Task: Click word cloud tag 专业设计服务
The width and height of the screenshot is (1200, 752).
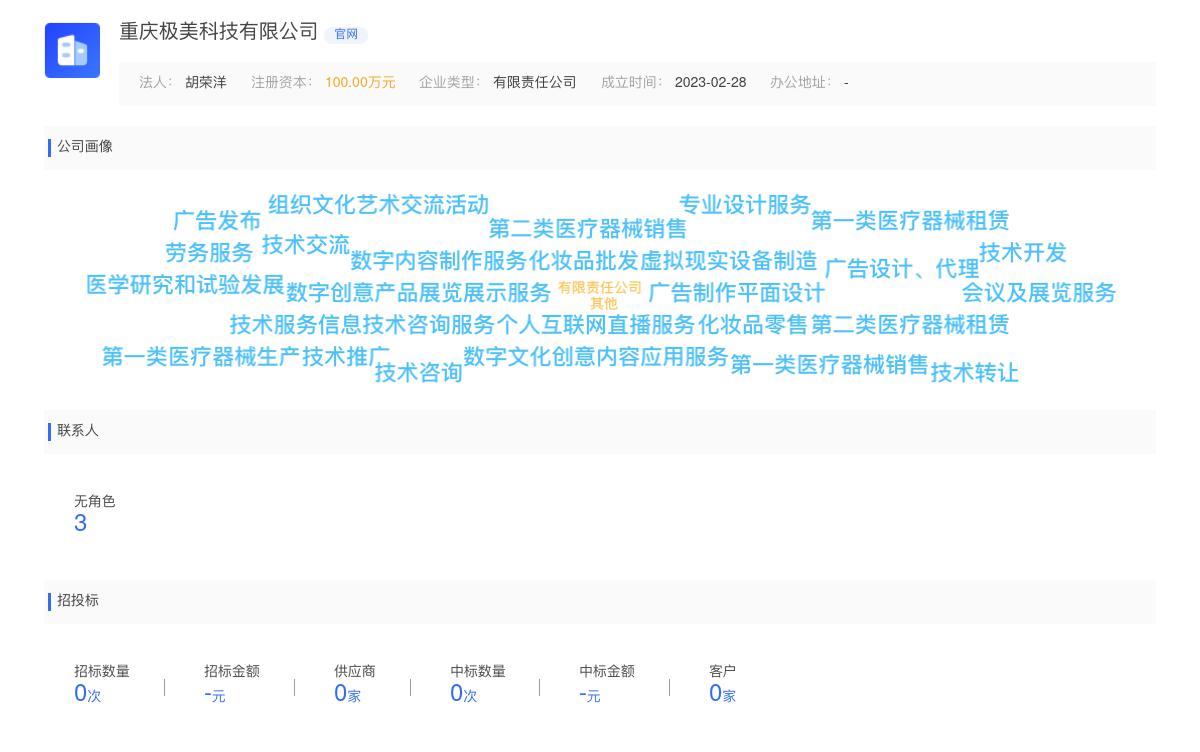Action: point(745,205)
